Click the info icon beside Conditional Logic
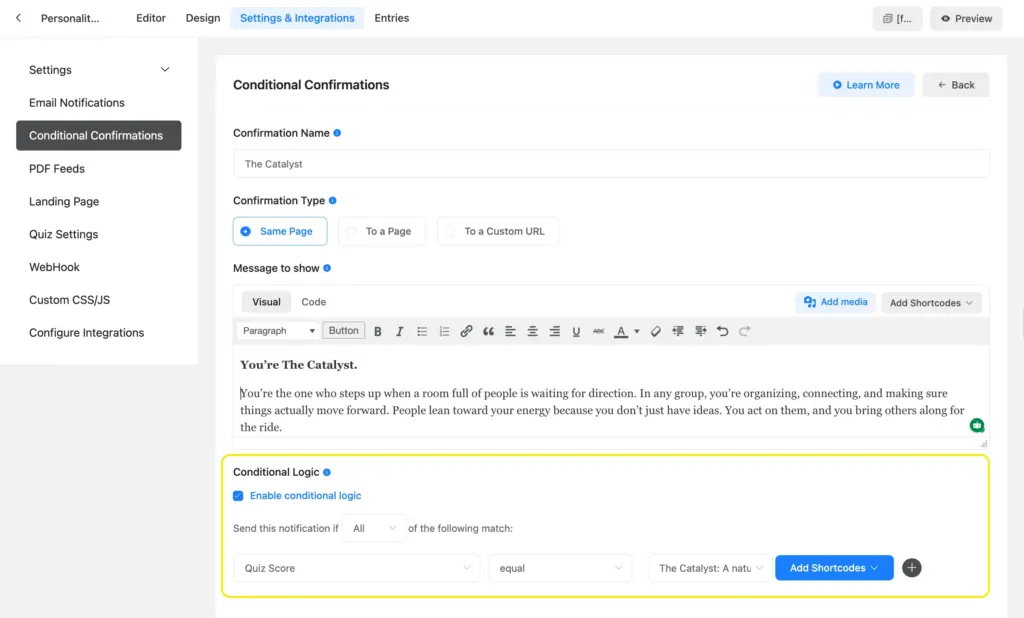Viewport: 1024px width, 618px height. (x=327, y=472)
